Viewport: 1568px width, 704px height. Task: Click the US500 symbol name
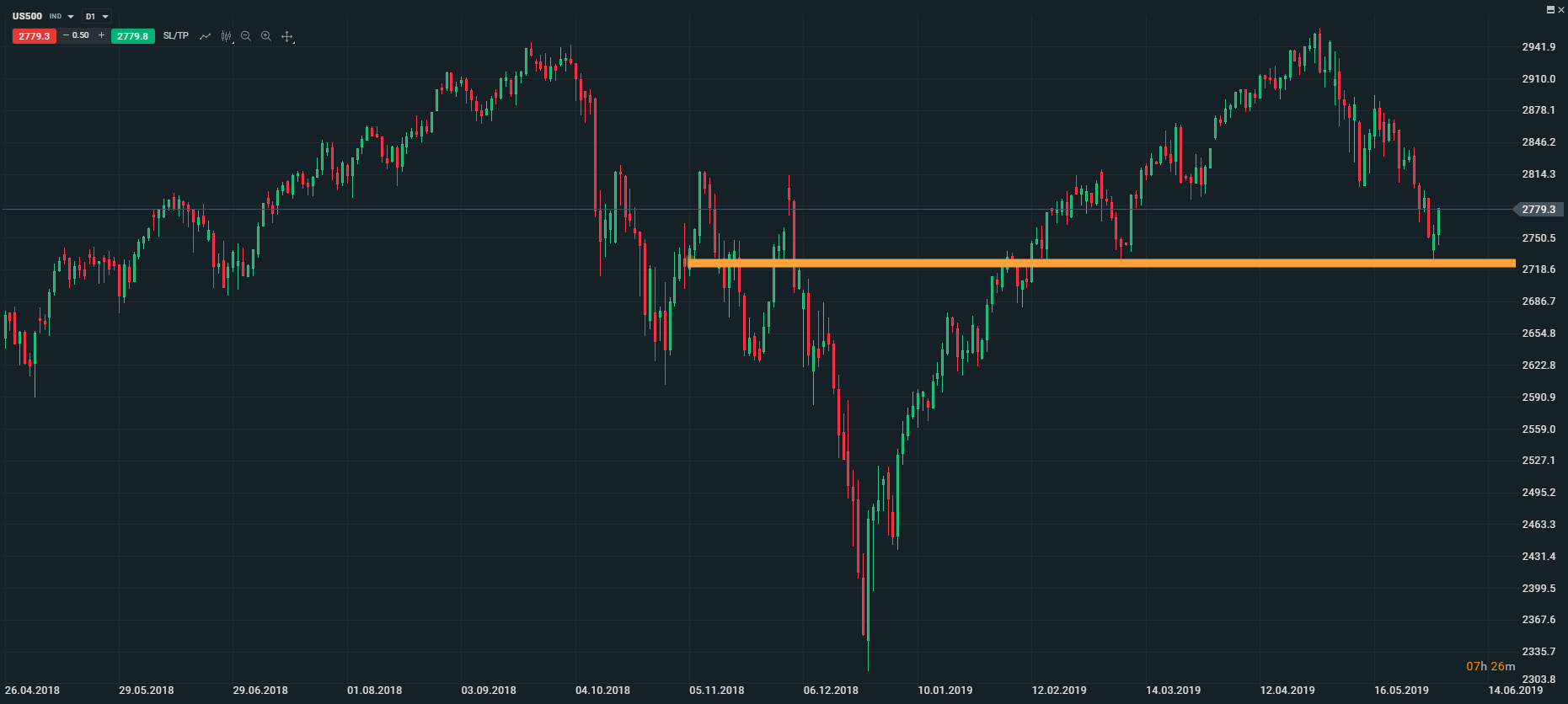pyautogui.click(x=27, y=16)
